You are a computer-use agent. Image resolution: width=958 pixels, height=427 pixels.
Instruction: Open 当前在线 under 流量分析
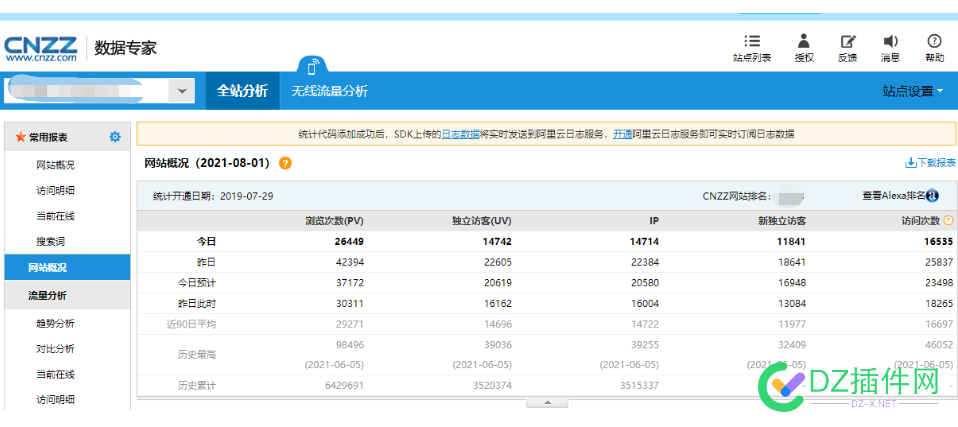56,374
